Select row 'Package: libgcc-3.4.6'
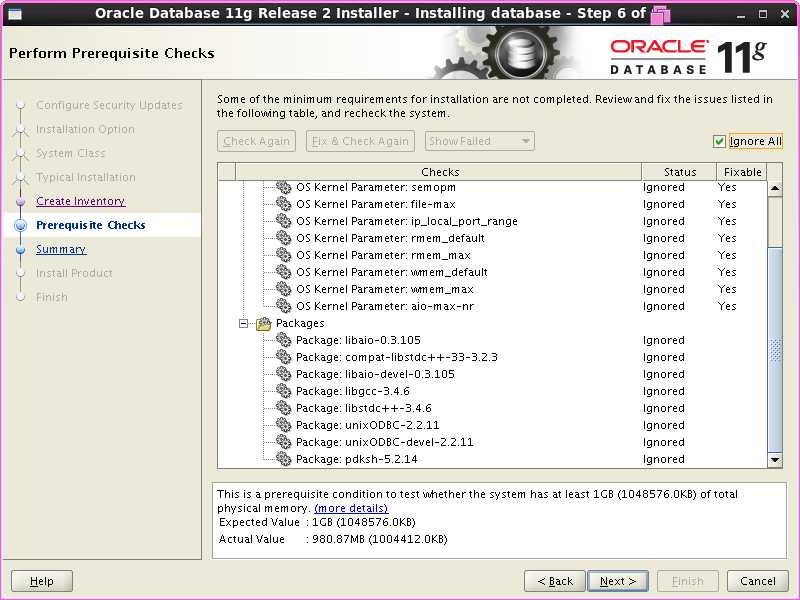Screen dimensions: 800x600 [x=492, y=391]
